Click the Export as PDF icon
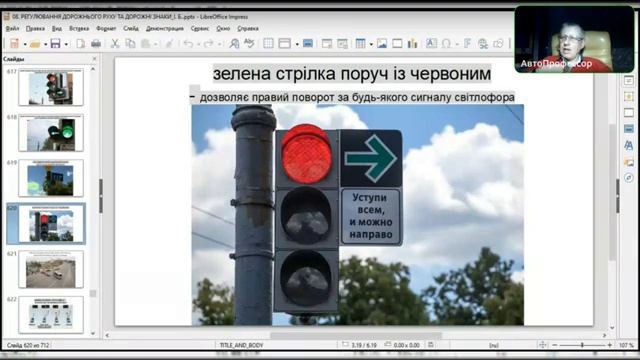 pyautogui.click(x=80, y=43)
